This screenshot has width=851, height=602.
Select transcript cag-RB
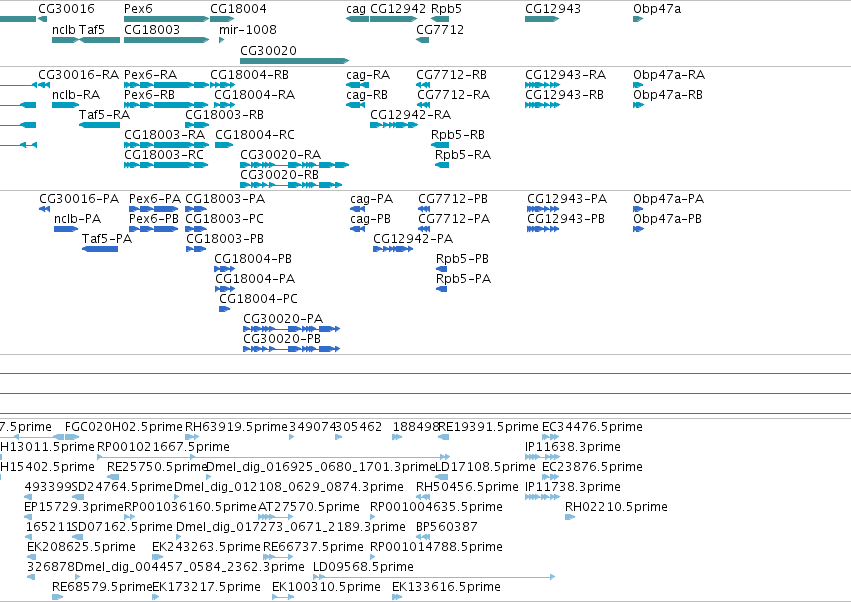pos(355,105)
